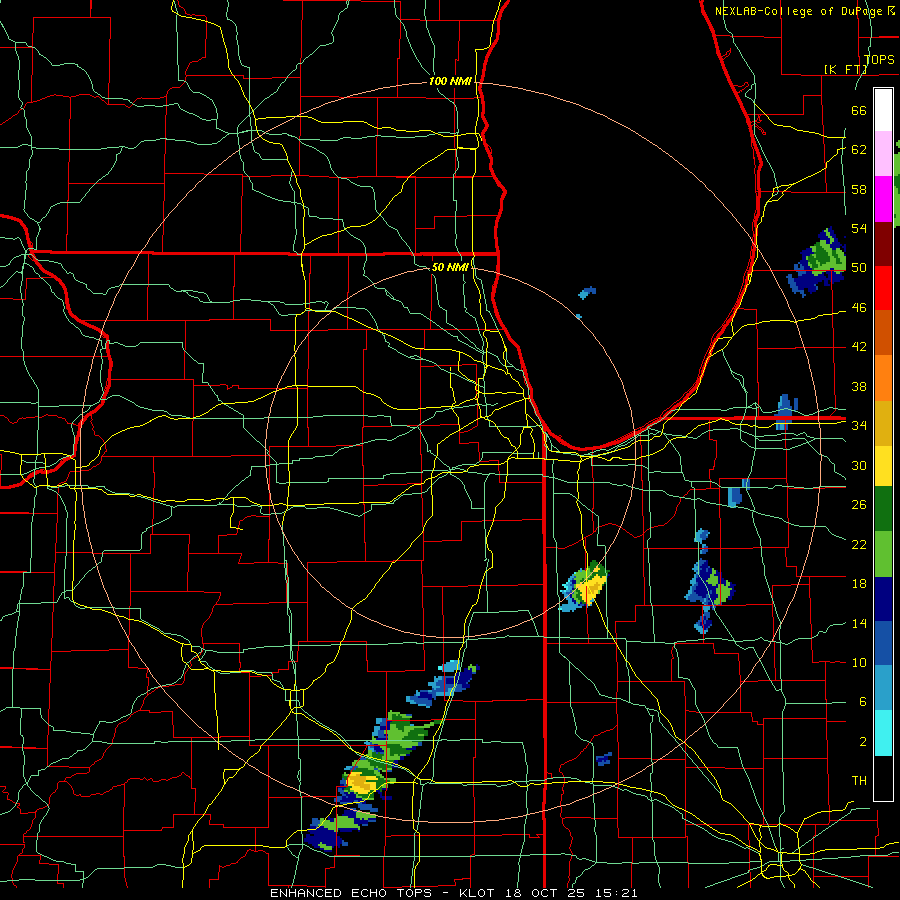
Task: Click the dark green legend swatch
Action: coord(883,509)
